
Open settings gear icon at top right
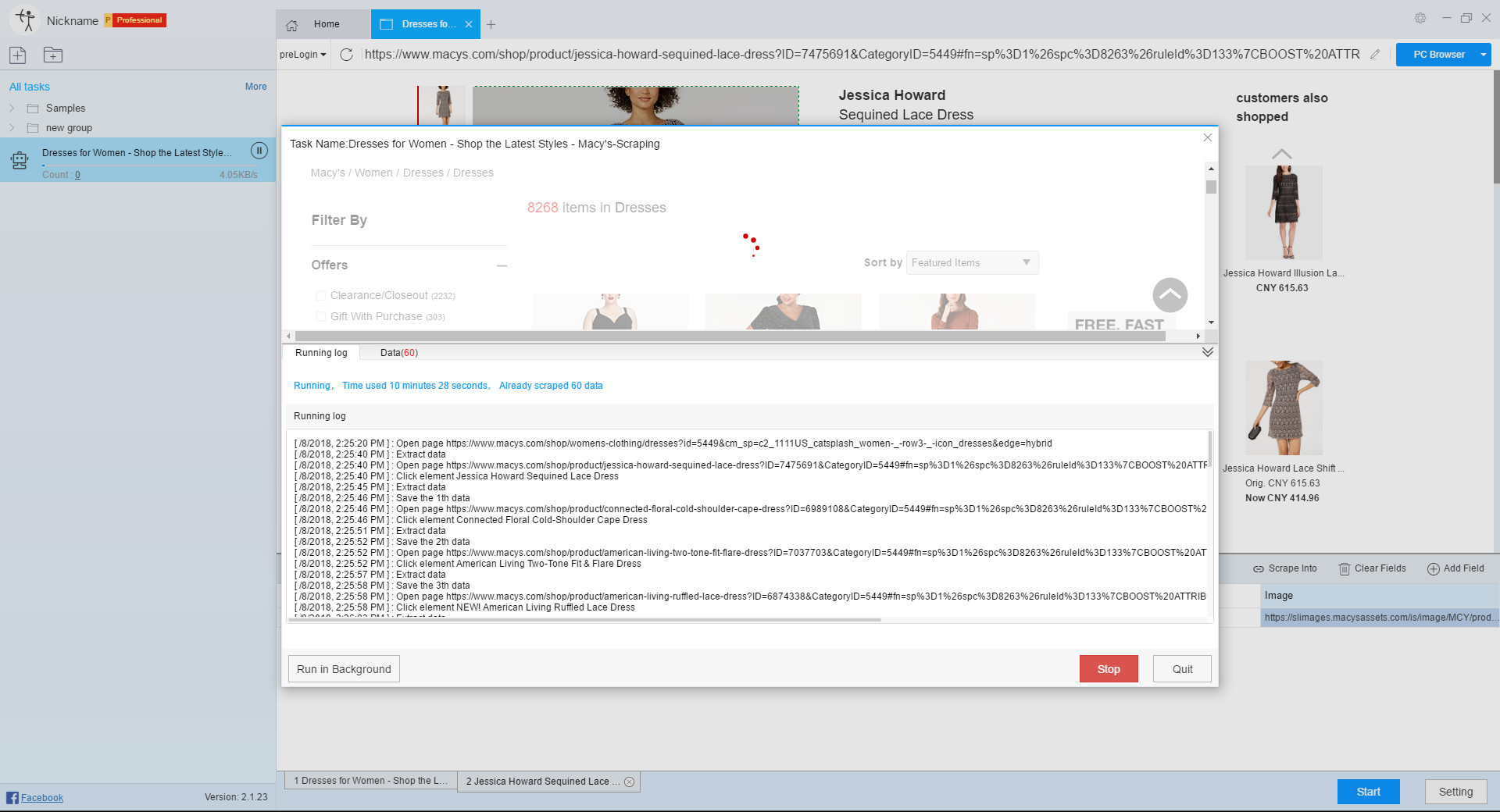[1420, 18]
